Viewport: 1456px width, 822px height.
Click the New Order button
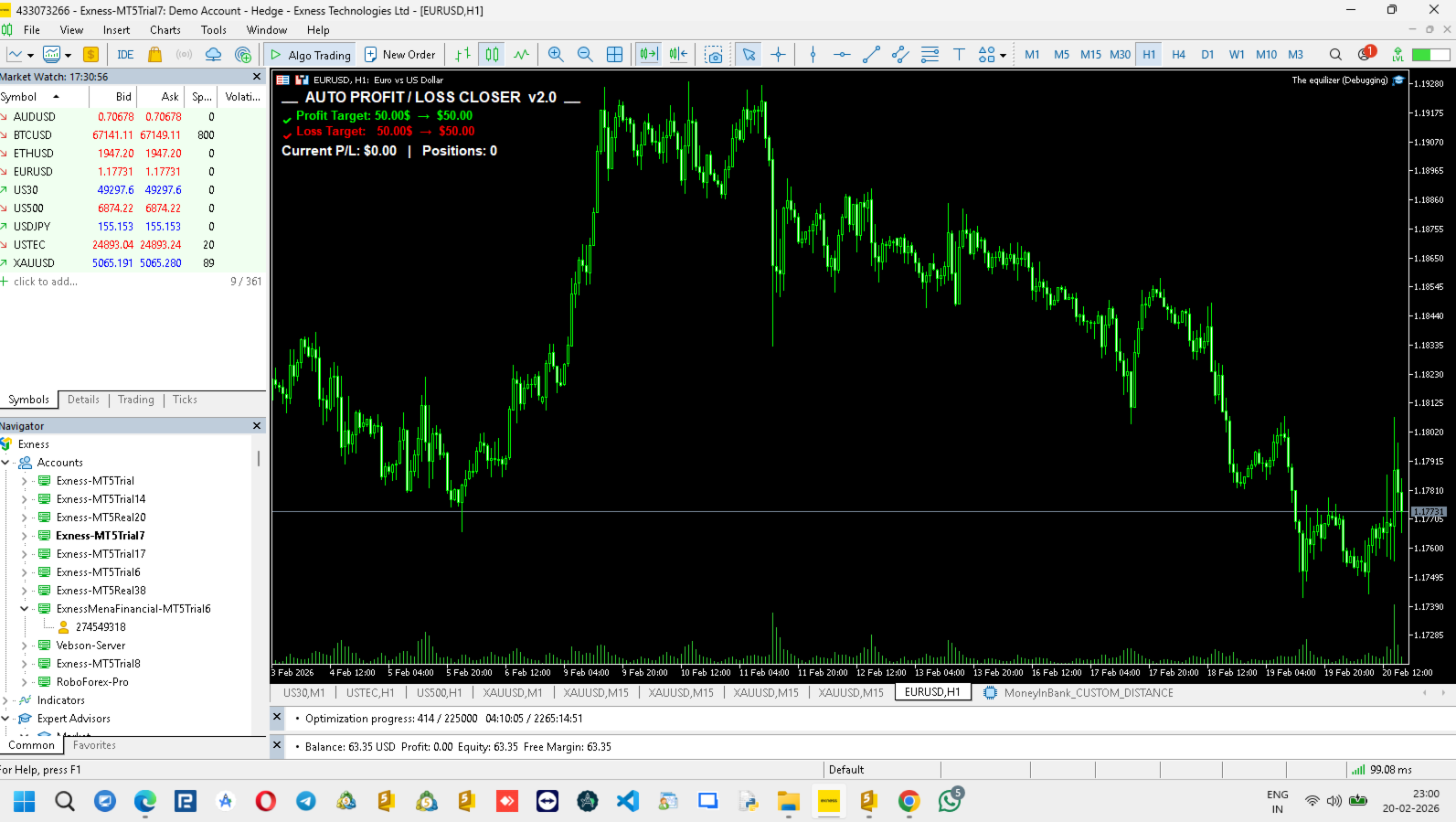tap(400, 55)
